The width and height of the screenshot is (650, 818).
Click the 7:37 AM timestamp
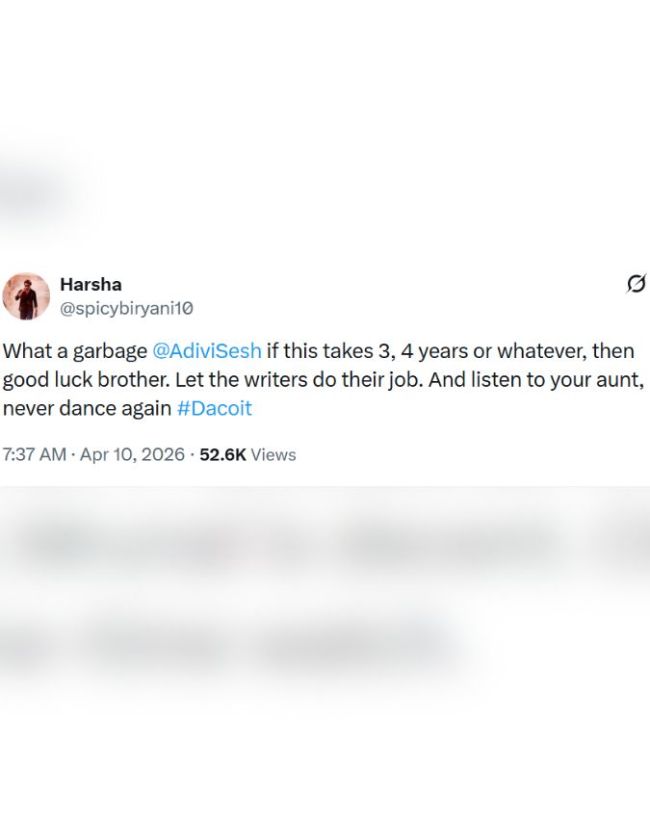coord(34,454)
